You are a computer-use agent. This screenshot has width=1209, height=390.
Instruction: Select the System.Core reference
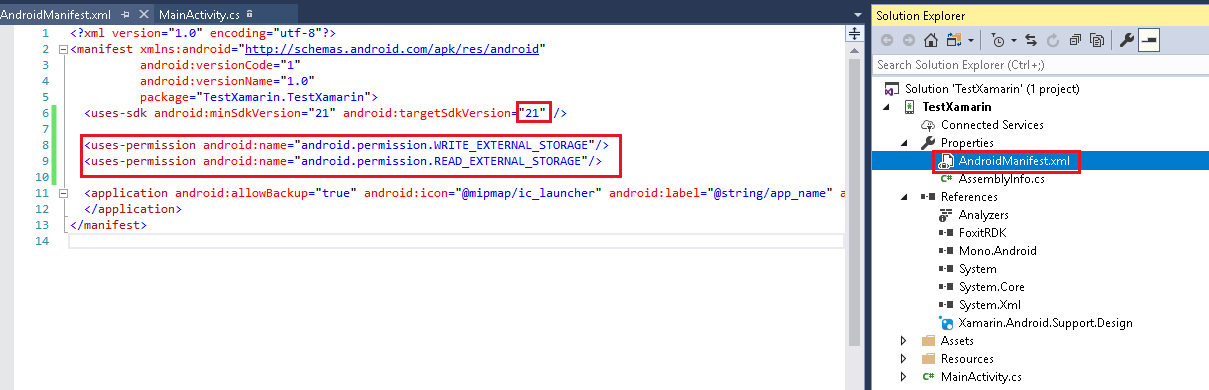pyautogui.click(x=991, y=287)
